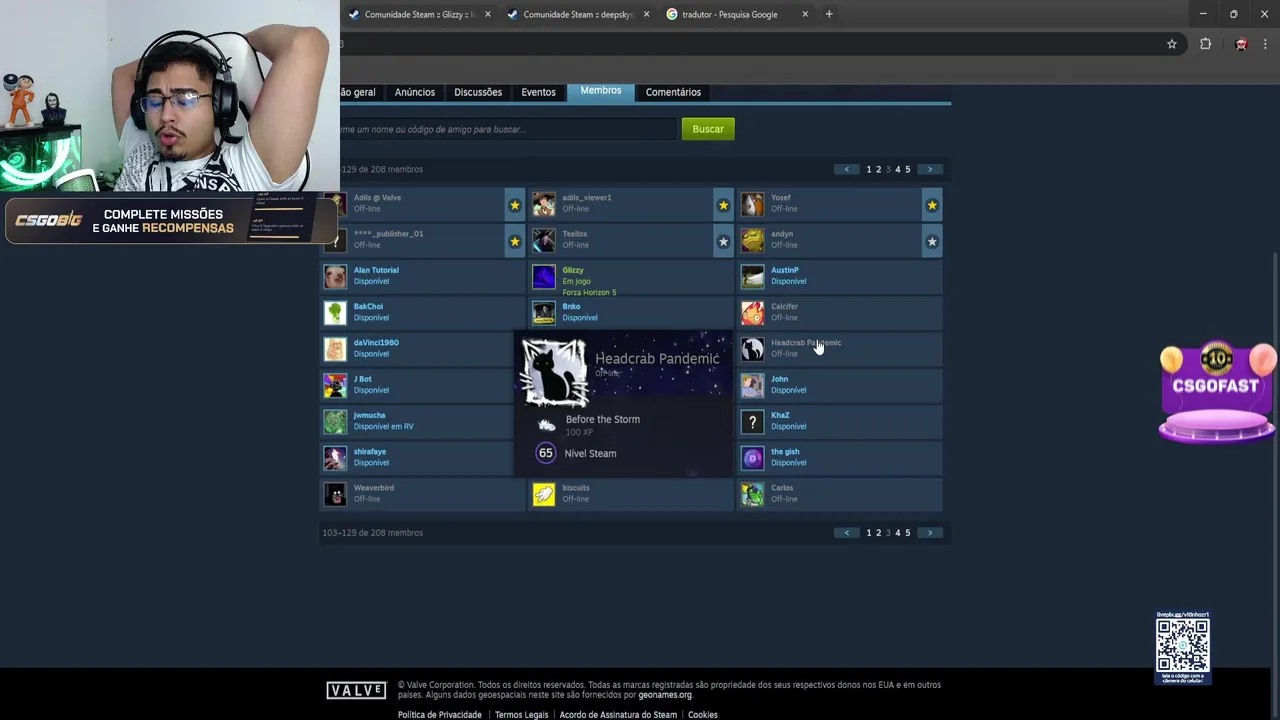1280x720 pixels.
Task: Click John's profile avatar
Action: (753, 385)
